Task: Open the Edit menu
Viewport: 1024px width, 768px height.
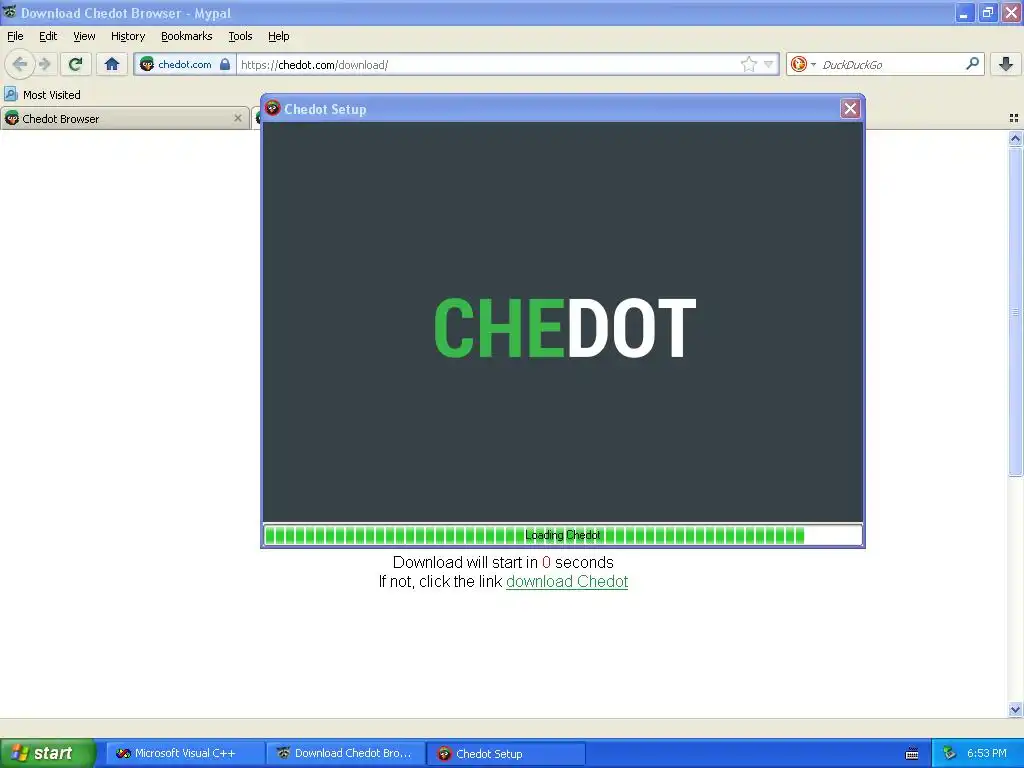Action: click(48, 36)
